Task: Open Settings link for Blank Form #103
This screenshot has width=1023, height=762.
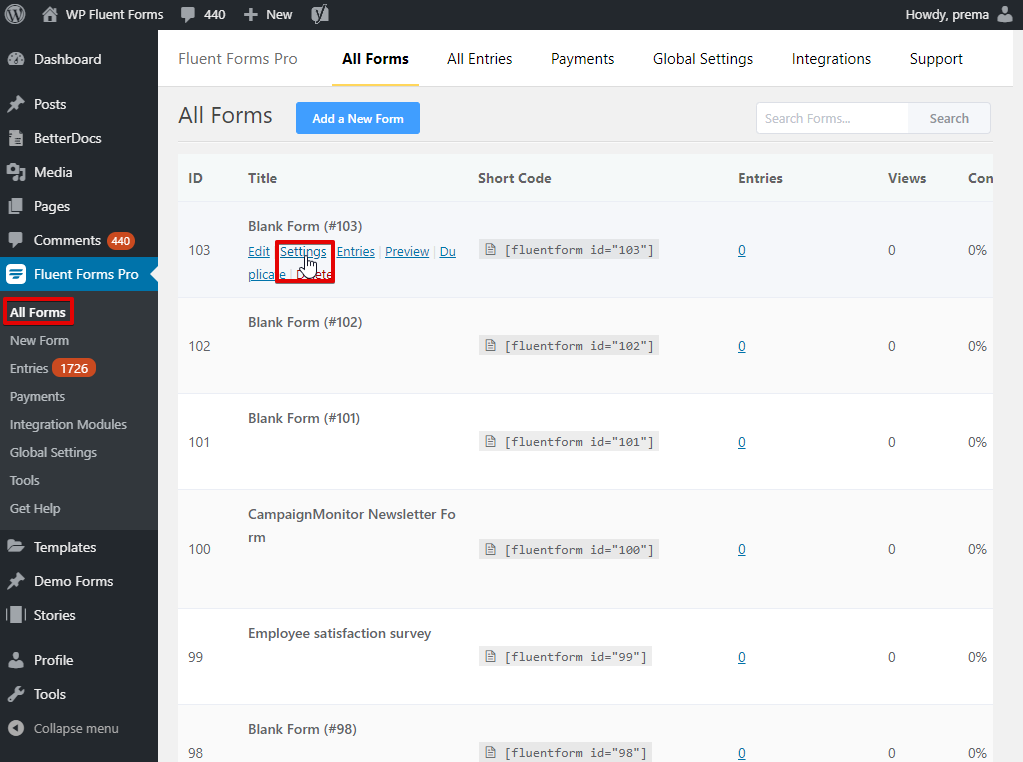Action: (303, 251)
